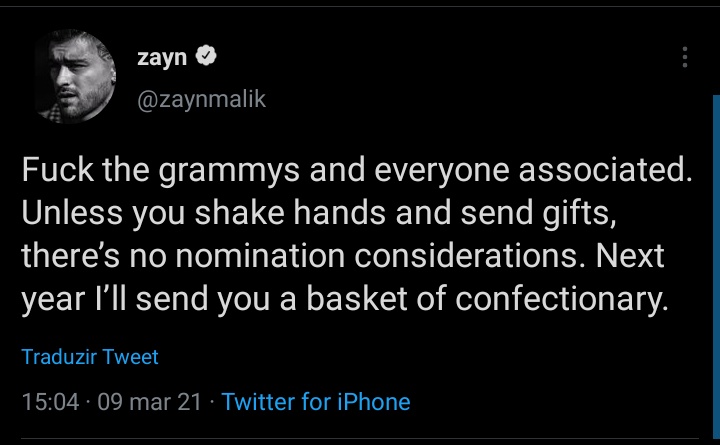Click the verified badge beside zayn
Viewport: 720px width, 445px height.
click(x=204, y=58)
